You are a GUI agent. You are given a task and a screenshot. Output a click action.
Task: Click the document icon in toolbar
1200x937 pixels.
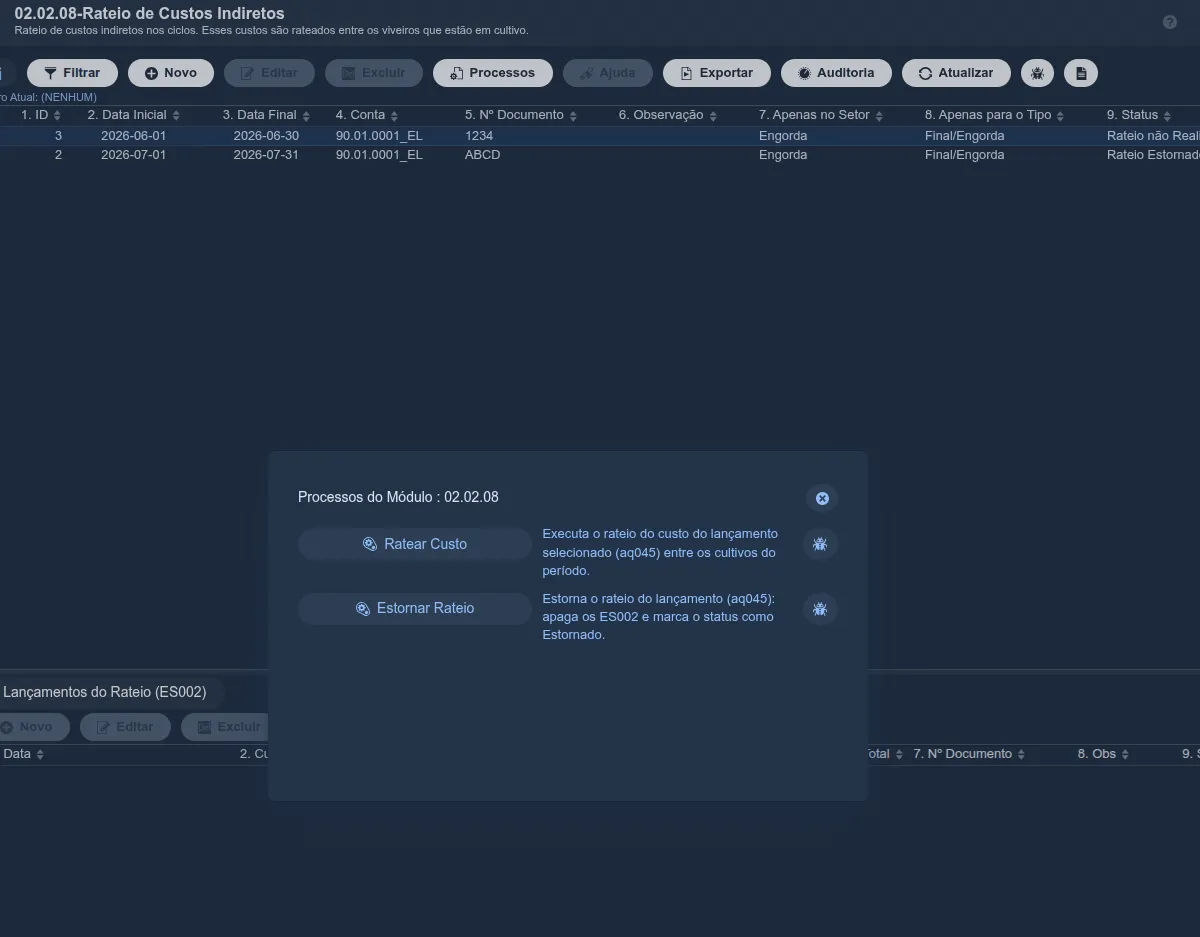(x=1081, y=73)
